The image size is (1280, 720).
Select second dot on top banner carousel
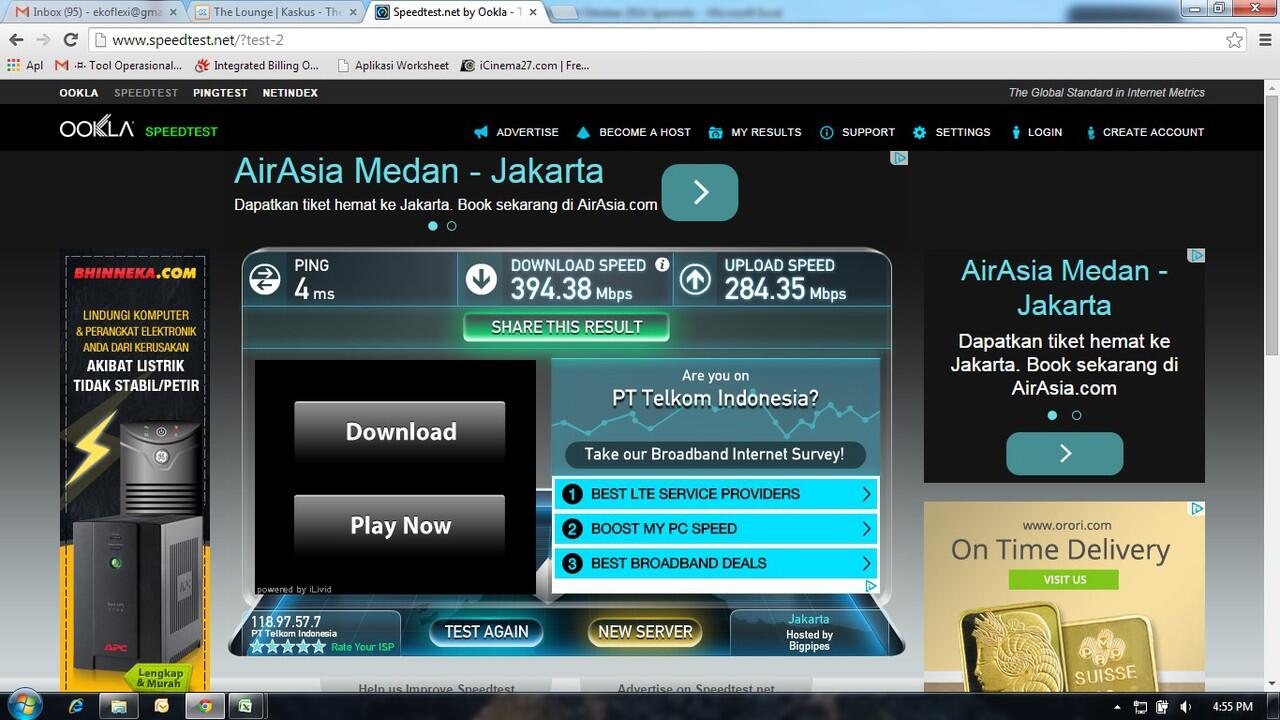pyautogui.click(x=451, y=226)
